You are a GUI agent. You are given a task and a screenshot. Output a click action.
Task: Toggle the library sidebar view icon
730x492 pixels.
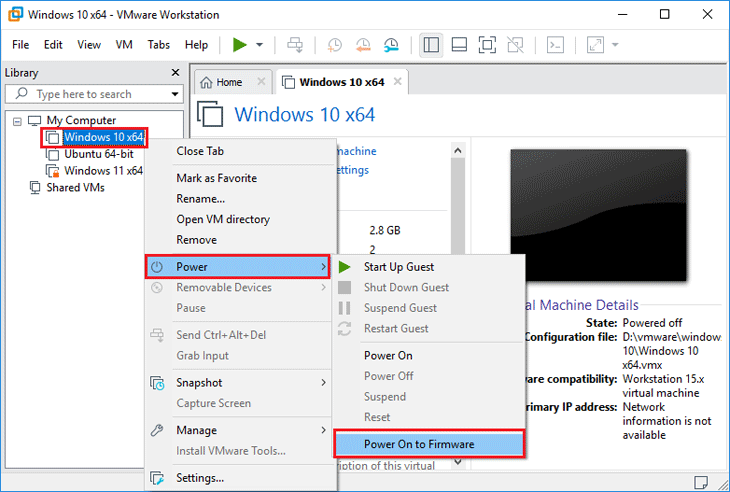coord(431,45)
